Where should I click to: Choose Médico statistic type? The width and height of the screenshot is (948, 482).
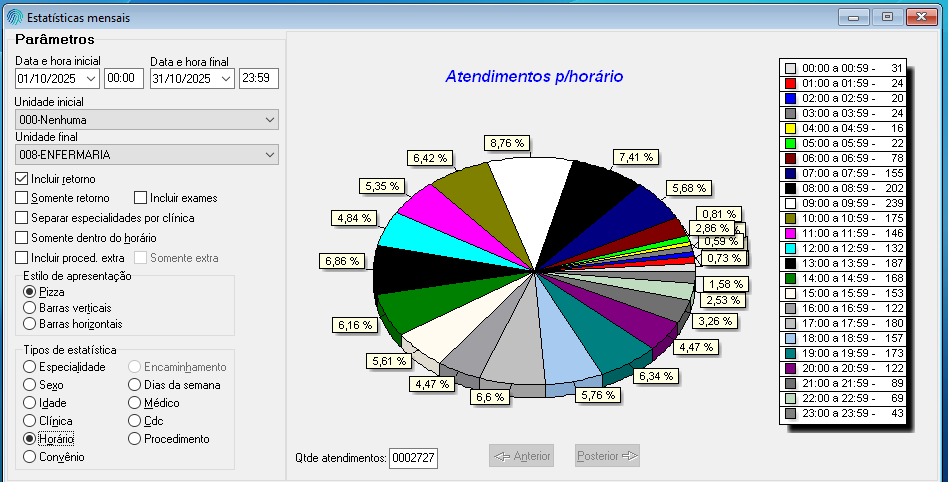136,403
